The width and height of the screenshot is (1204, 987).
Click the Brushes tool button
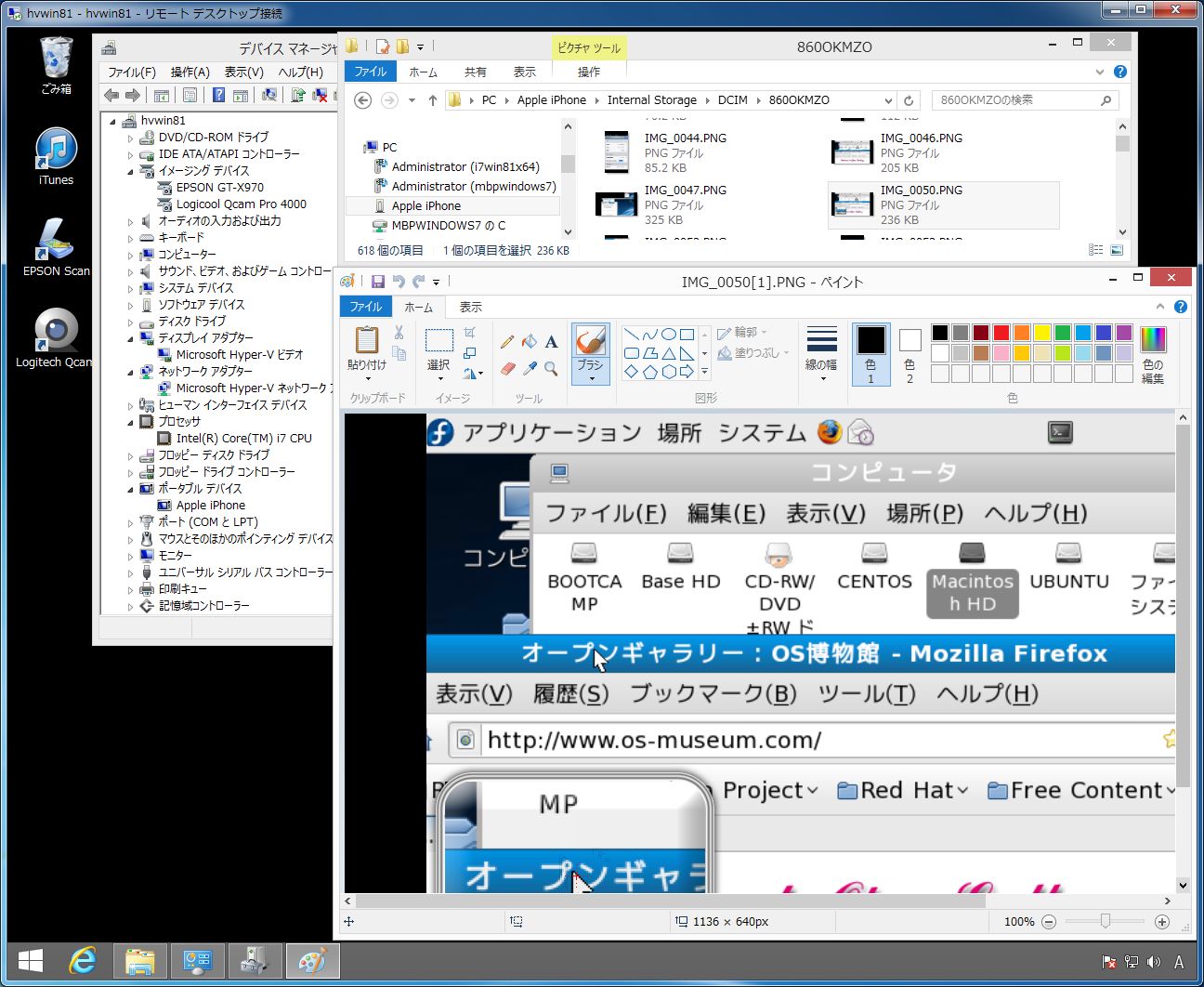pos(591,353)
